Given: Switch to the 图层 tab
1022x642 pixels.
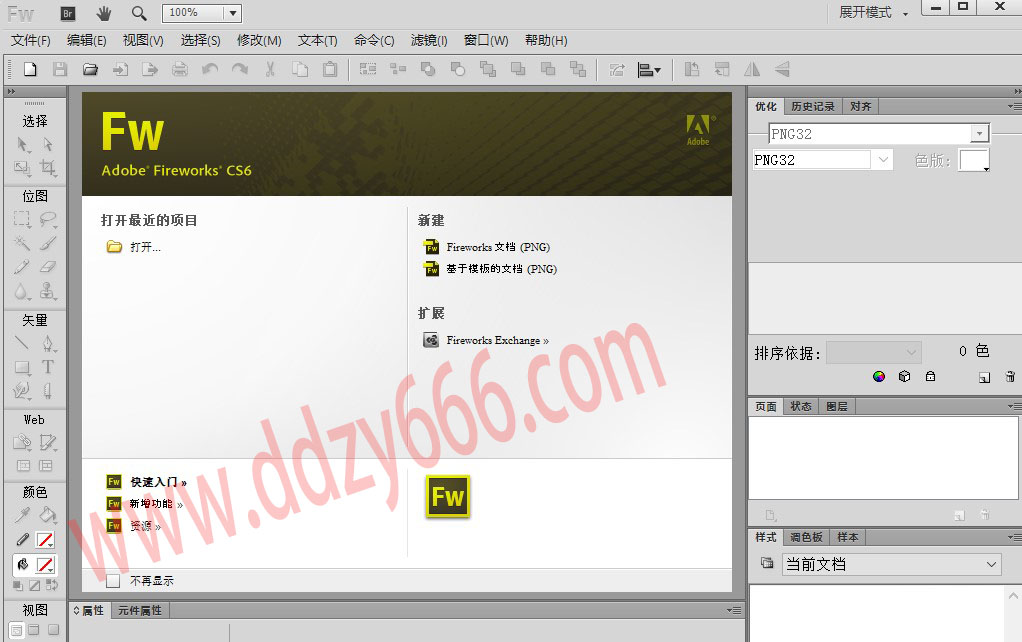Looking at the screenshot, I should click(x=837, y=407).
